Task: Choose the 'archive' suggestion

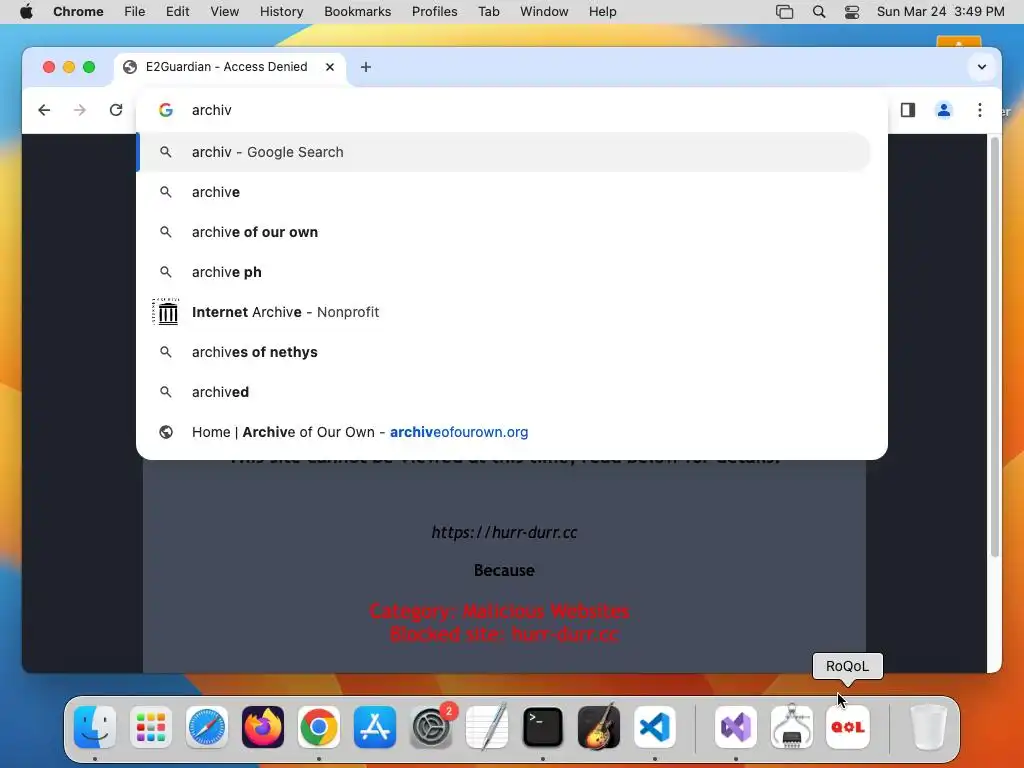Action: [x=504, y=192]
